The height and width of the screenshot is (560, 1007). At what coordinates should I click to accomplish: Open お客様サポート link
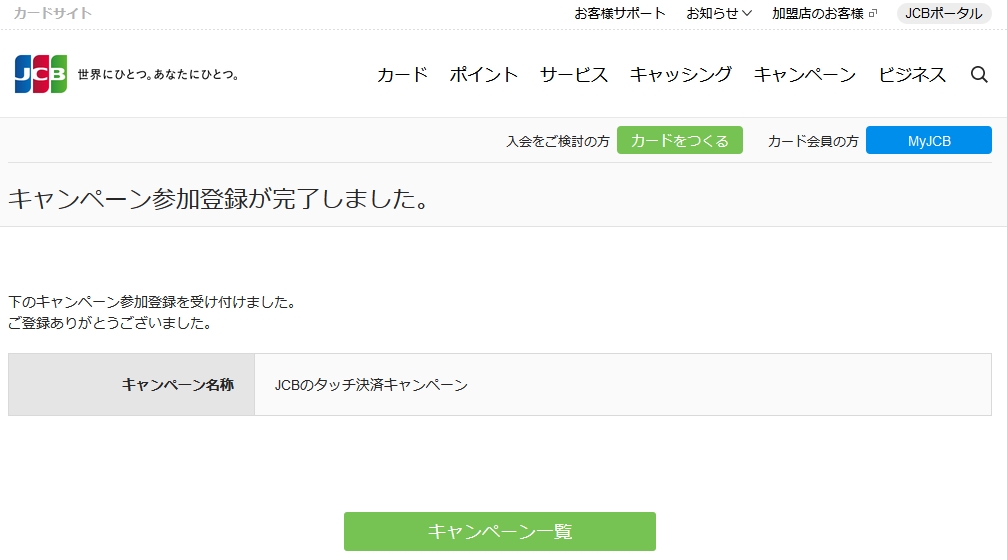(x=620, y=13)
